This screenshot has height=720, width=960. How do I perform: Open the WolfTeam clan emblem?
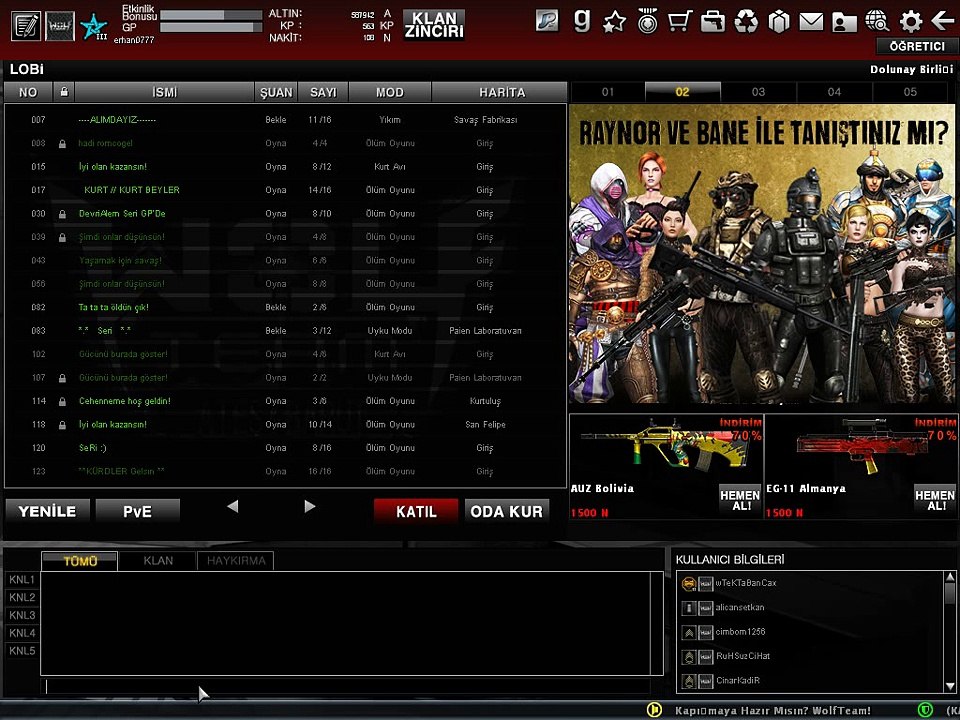pyautogui.click(x=60, y=26)
